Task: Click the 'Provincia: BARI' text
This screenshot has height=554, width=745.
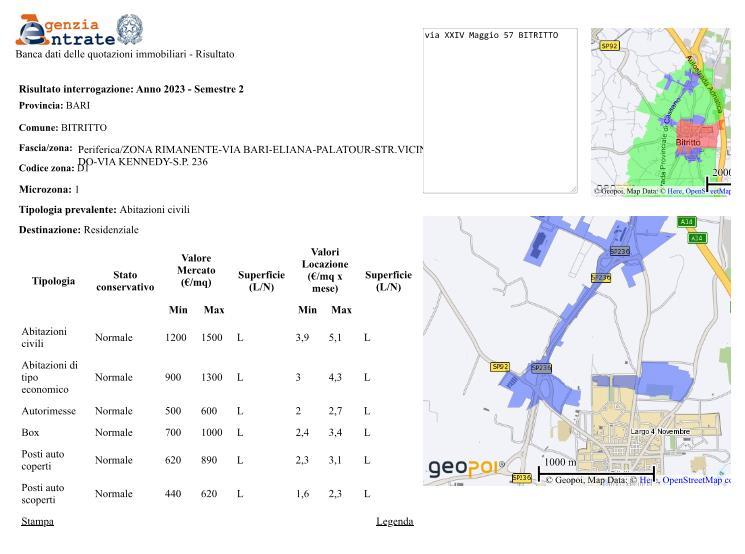Action: click(54, 105)
